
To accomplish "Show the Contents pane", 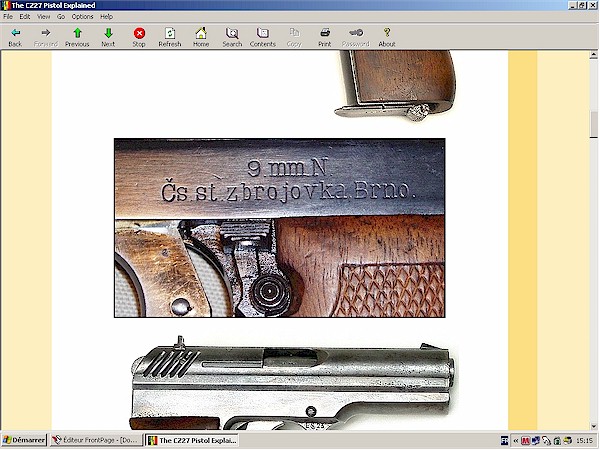I will [x=262, y=37].
